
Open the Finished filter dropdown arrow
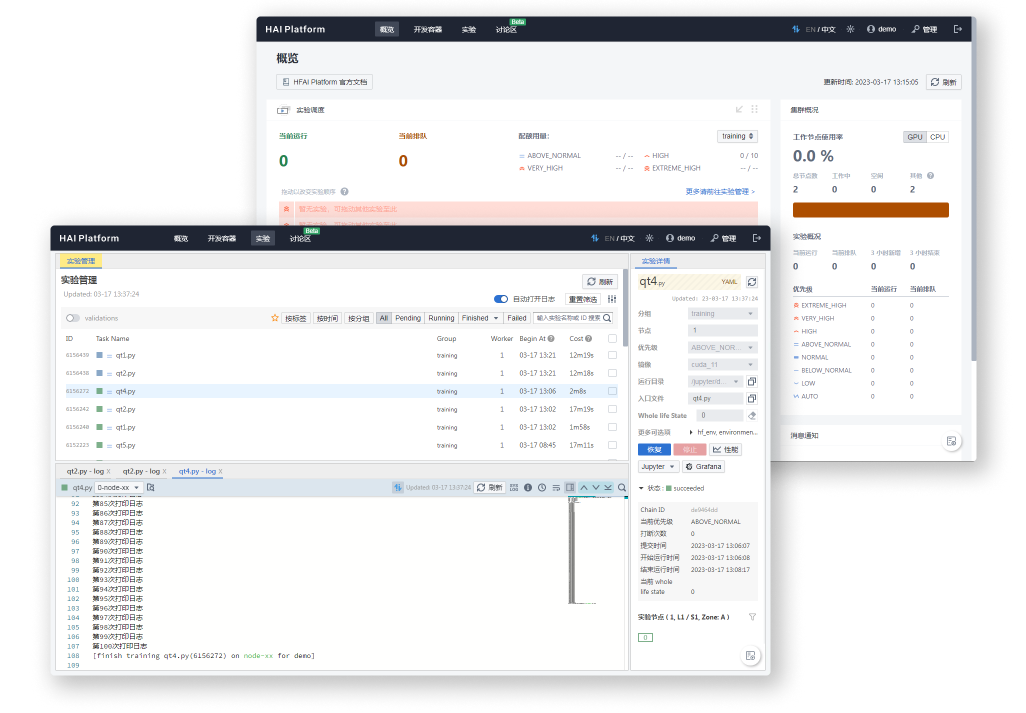click(496, 318)
